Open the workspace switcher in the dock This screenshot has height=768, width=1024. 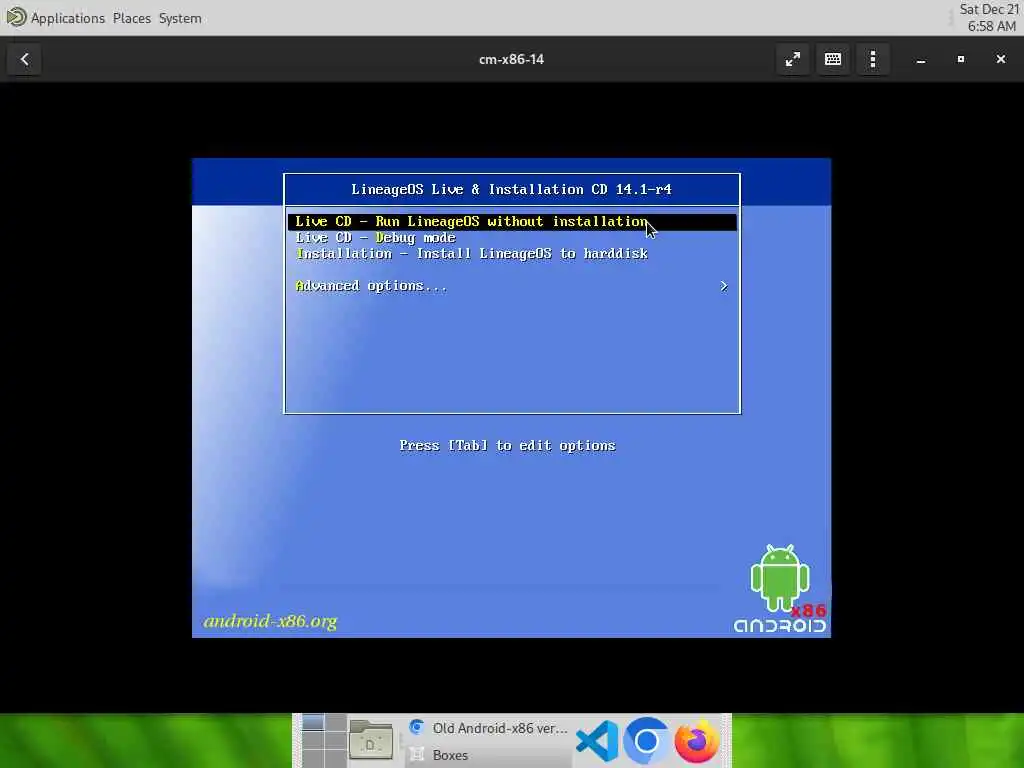pyautogui.click(x=324, y=741)
